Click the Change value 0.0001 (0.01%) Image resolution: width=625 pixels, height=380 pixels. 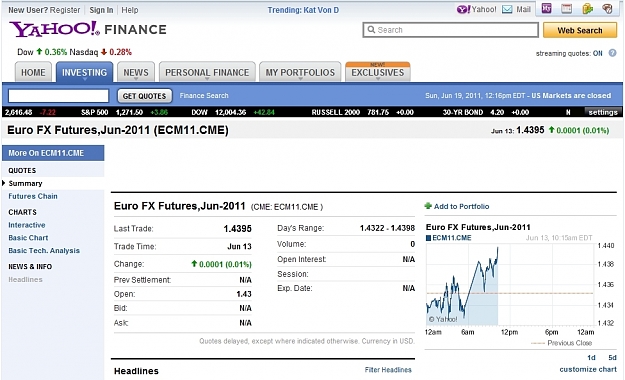click(x=221, y=264)
